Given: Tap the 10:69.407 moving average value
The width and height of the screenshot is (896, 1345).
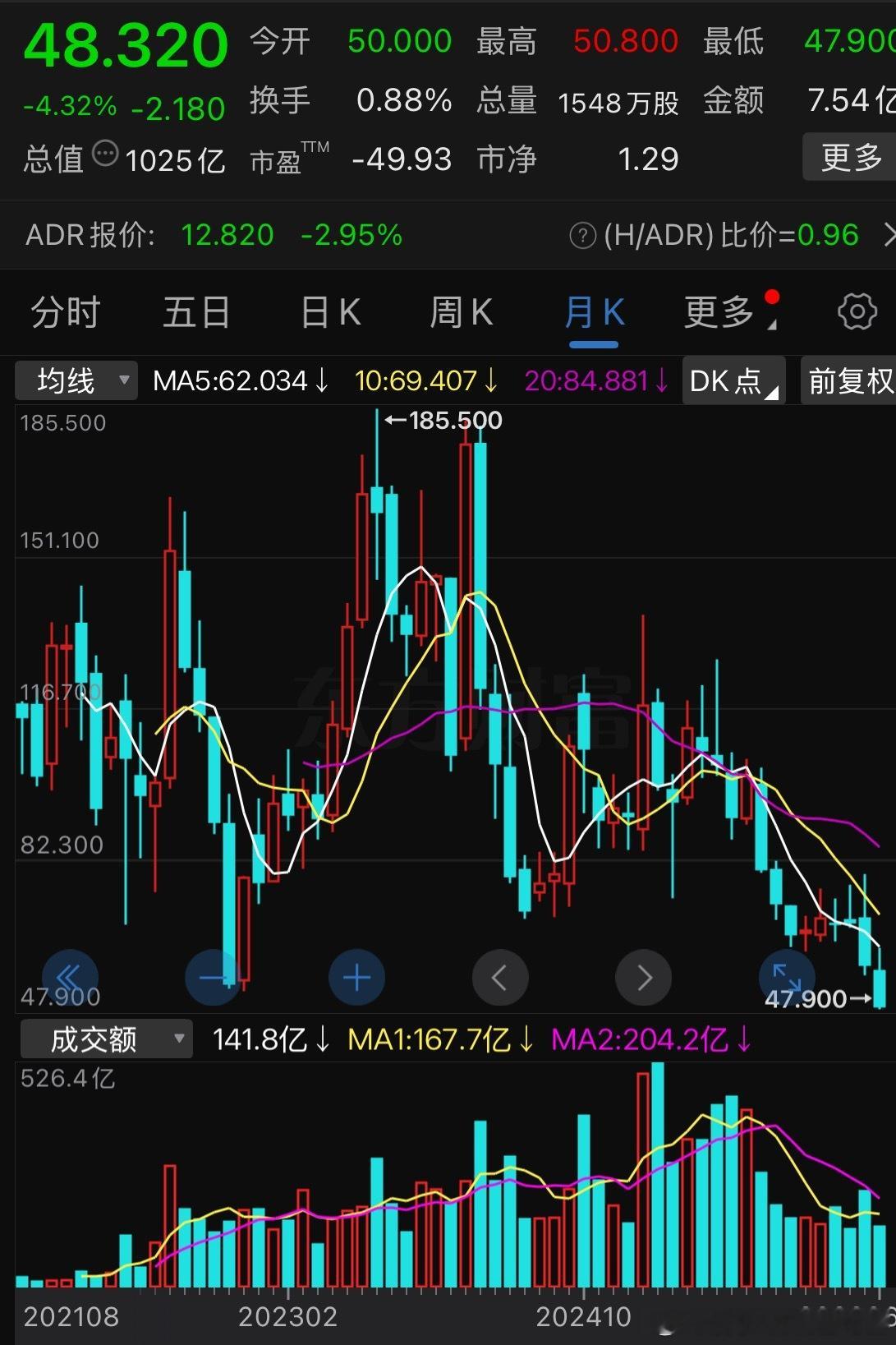Looking at the screenshot, I should point(426,381).
